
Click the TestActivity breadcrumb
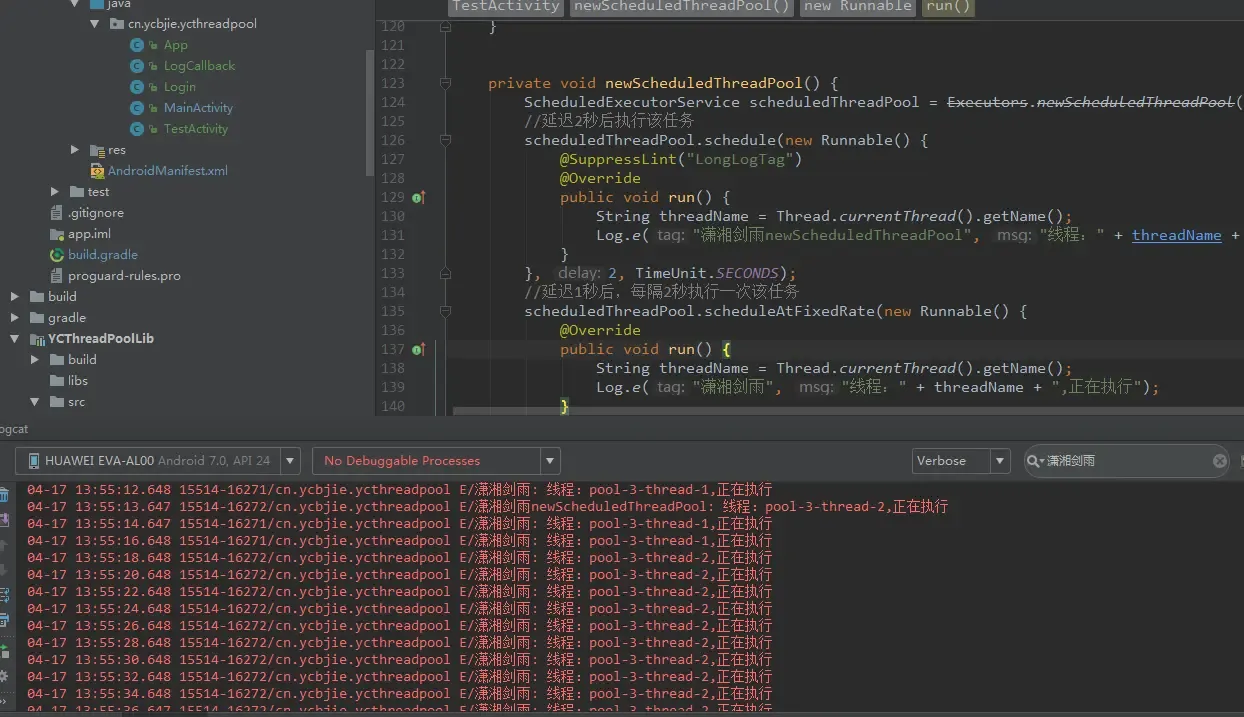[x=505, y=6]
